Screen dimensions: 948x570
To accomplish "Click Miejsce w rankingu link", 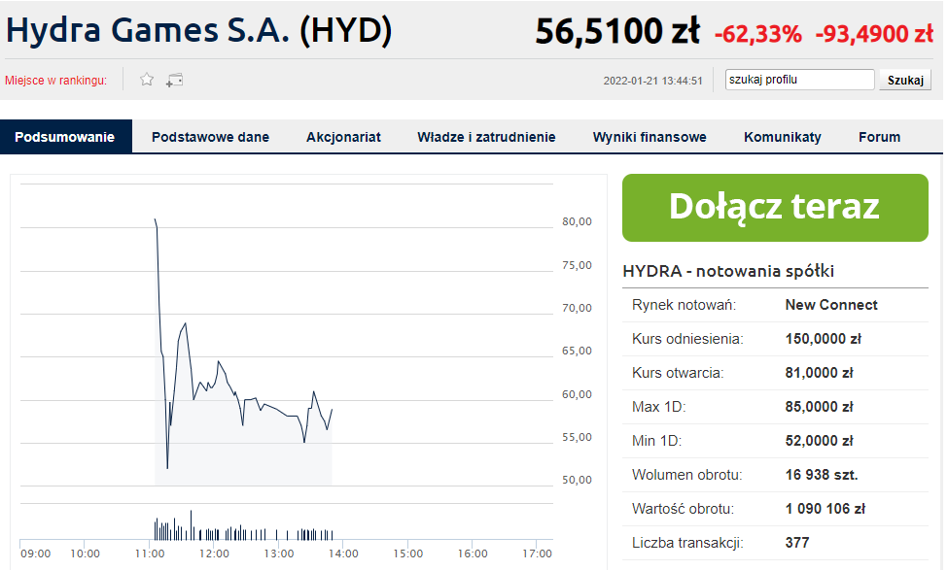I will 56,80.
